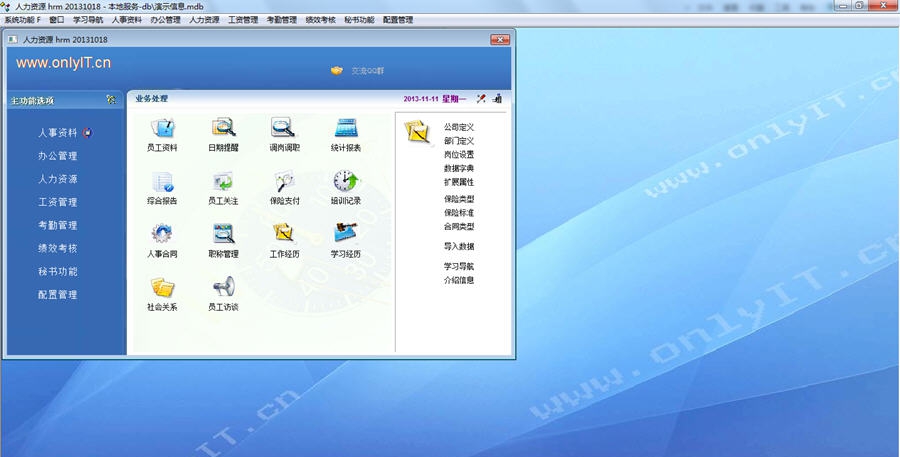
Task: Open 办公管理 menu in menu bar
Action: (x=165, y=20)
